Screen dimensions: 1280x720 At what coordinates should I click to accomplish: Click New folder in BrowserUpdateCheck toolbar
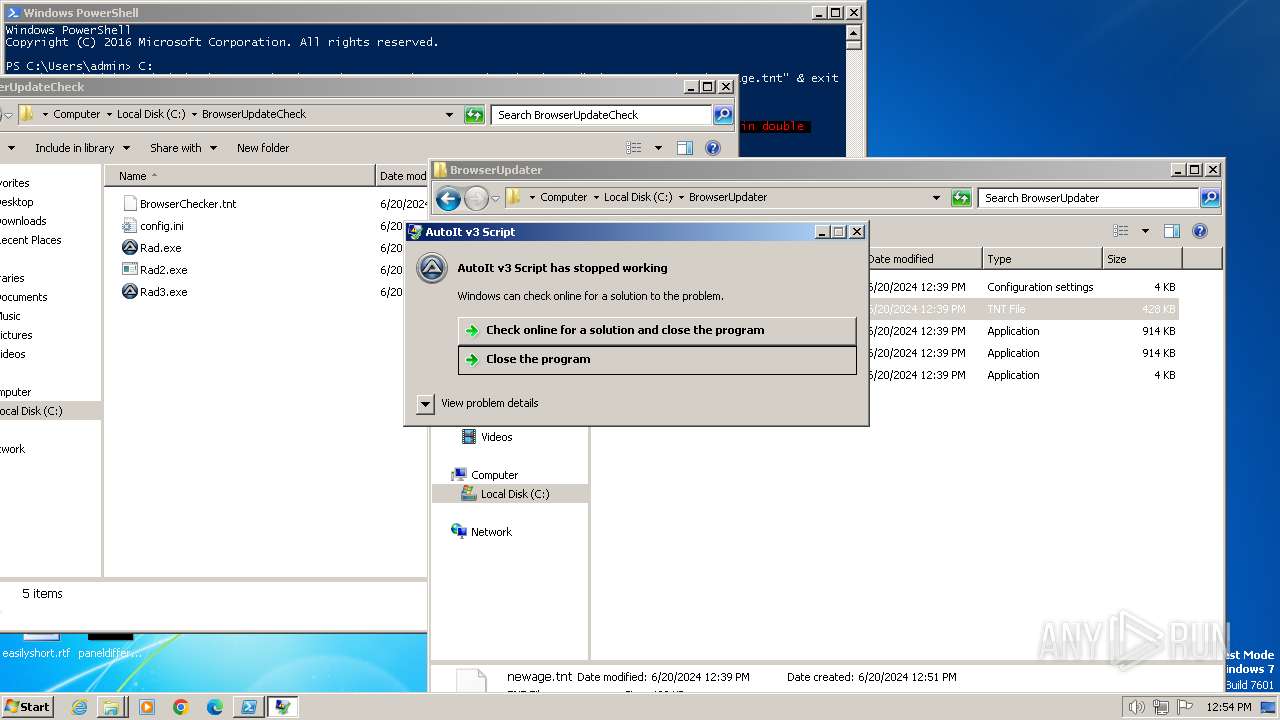[x=263, y=148]
